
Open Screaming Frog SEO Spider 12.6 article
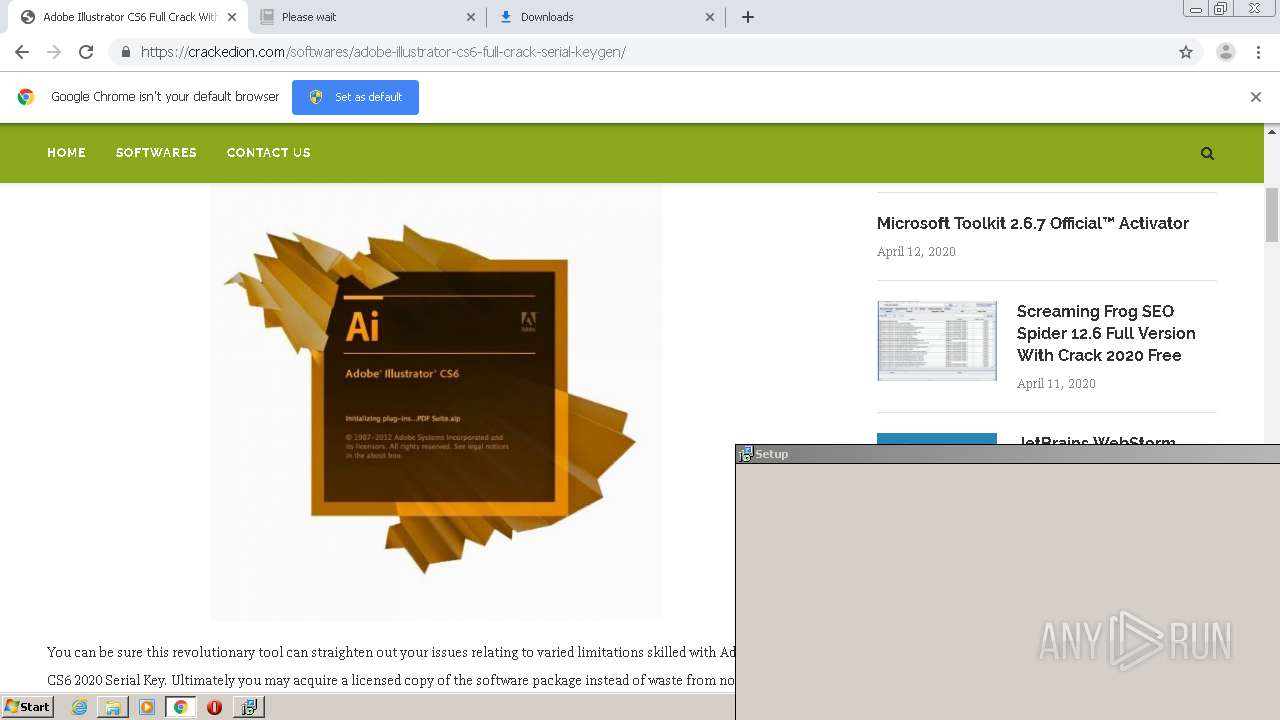(1106, 333)
